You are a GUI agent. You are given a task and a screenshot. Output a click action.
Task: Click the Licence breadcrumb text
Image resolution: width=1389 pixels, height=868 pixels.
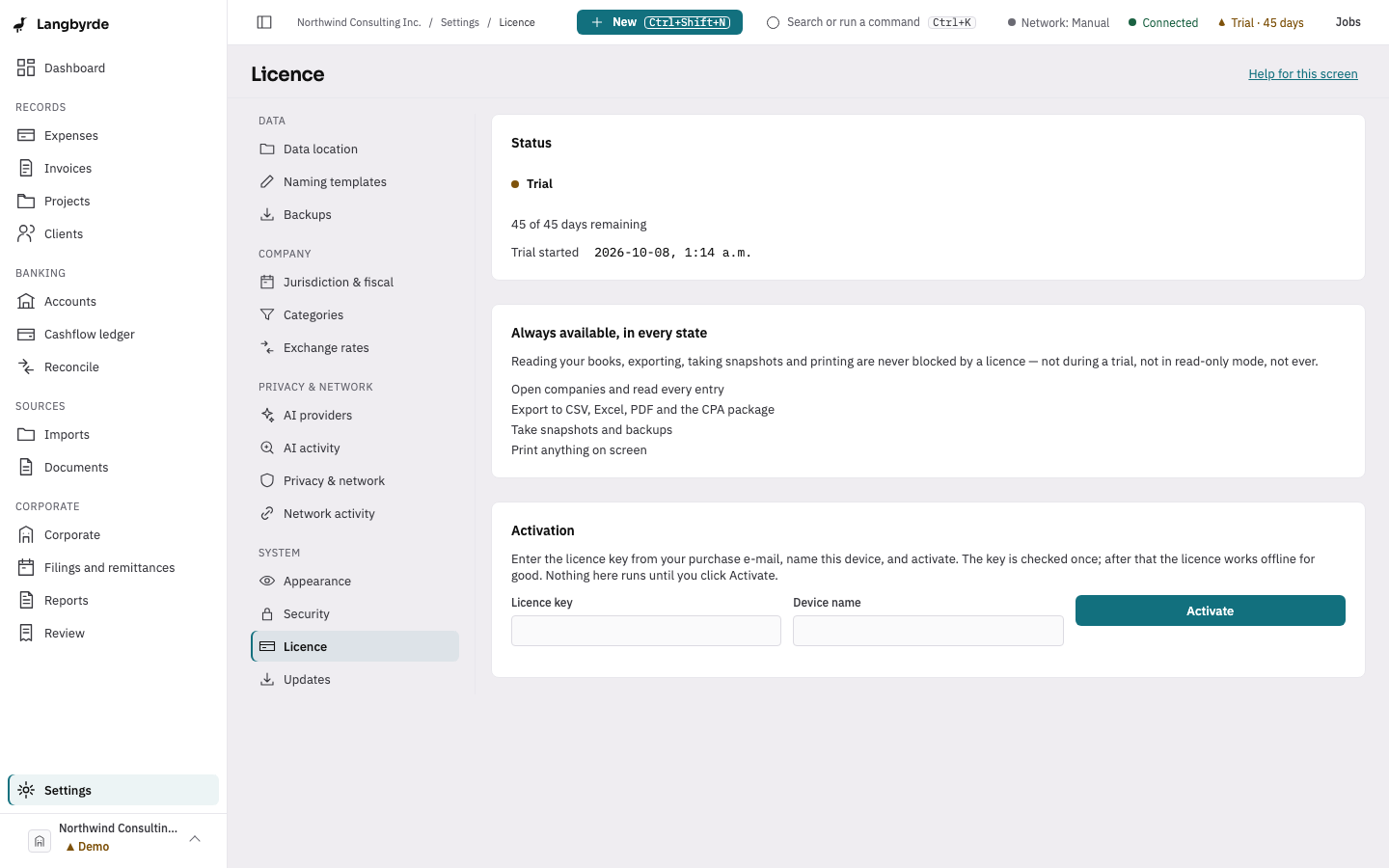click(517, 22)
